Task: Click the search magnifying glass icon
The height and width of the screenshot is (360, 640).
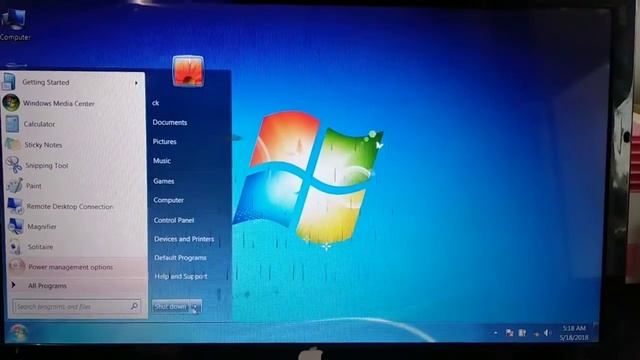Action: click(134, 306)
